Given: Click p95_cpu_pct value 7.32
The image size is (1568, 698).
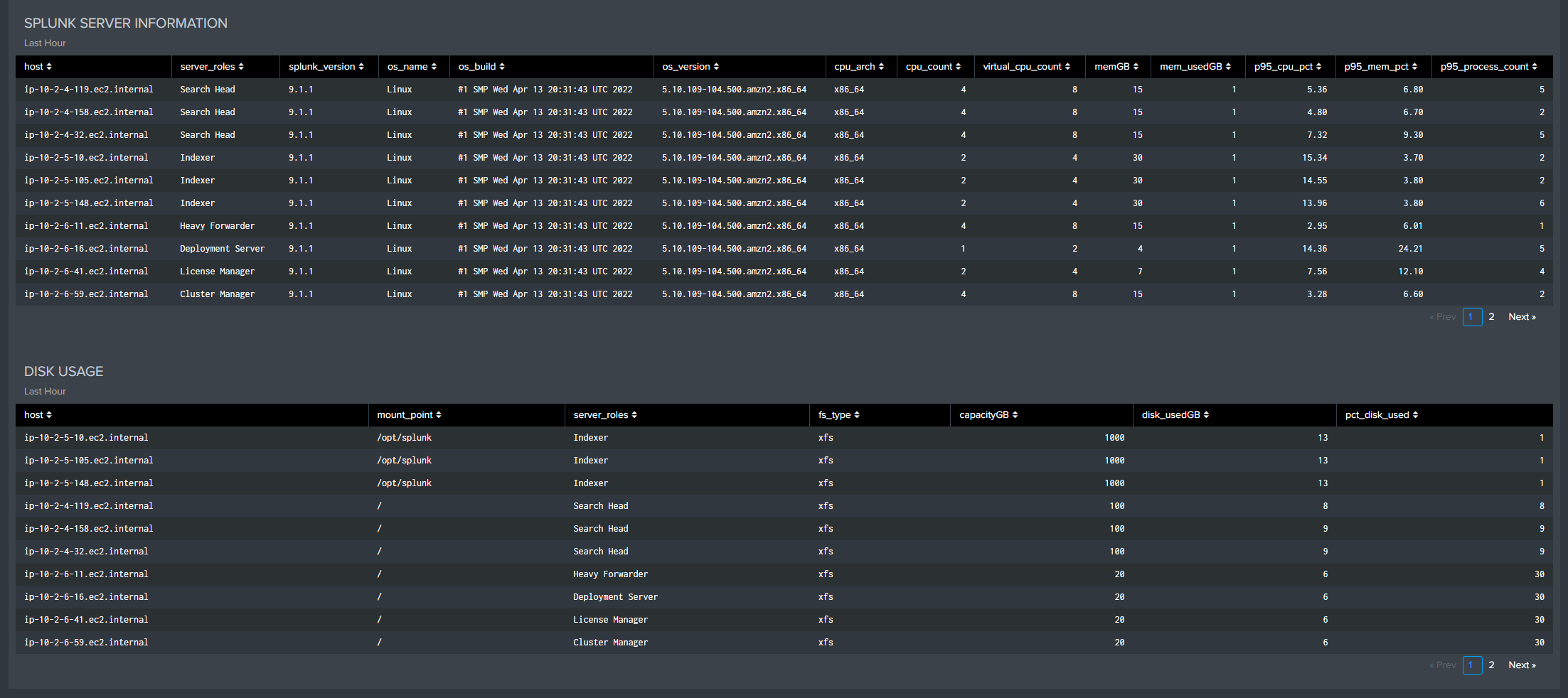Looking at the screenshot, I should coord(1317,135).
